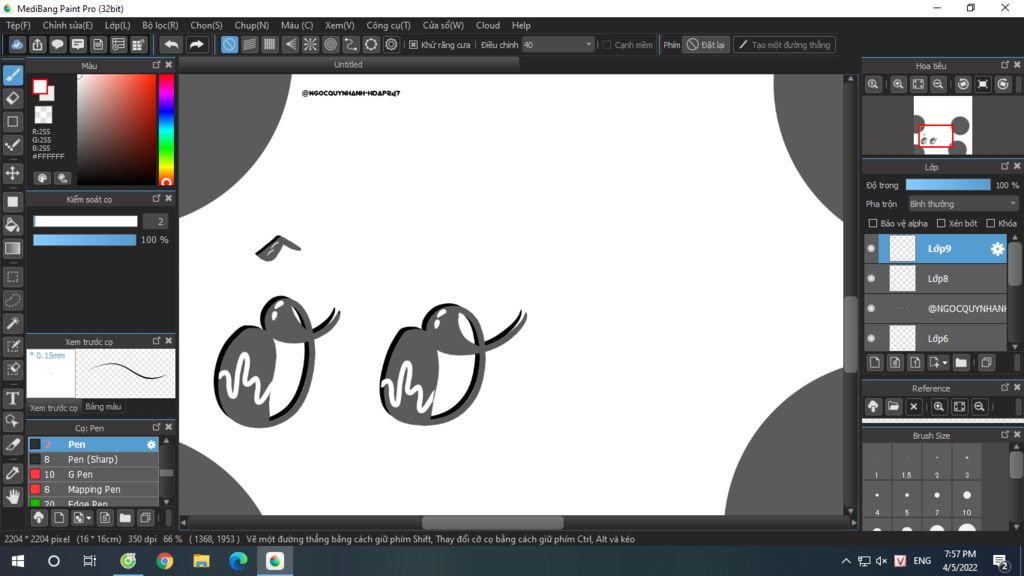Image resolution: width=1024 pixels, height=576 pixels.
Task: Enable Bảo vệ alpha checkbox
Action: [872, 223]
